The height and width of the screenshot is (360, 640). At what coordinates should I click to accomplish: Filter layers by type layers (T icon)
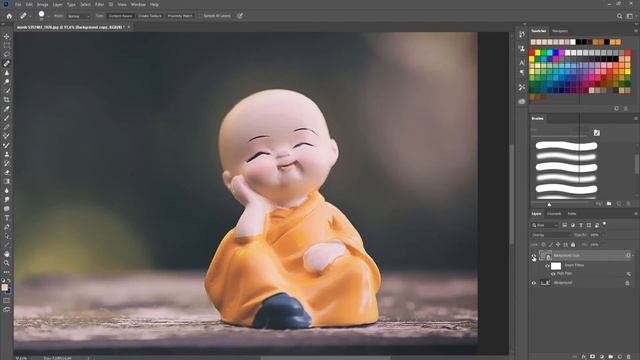581,225
